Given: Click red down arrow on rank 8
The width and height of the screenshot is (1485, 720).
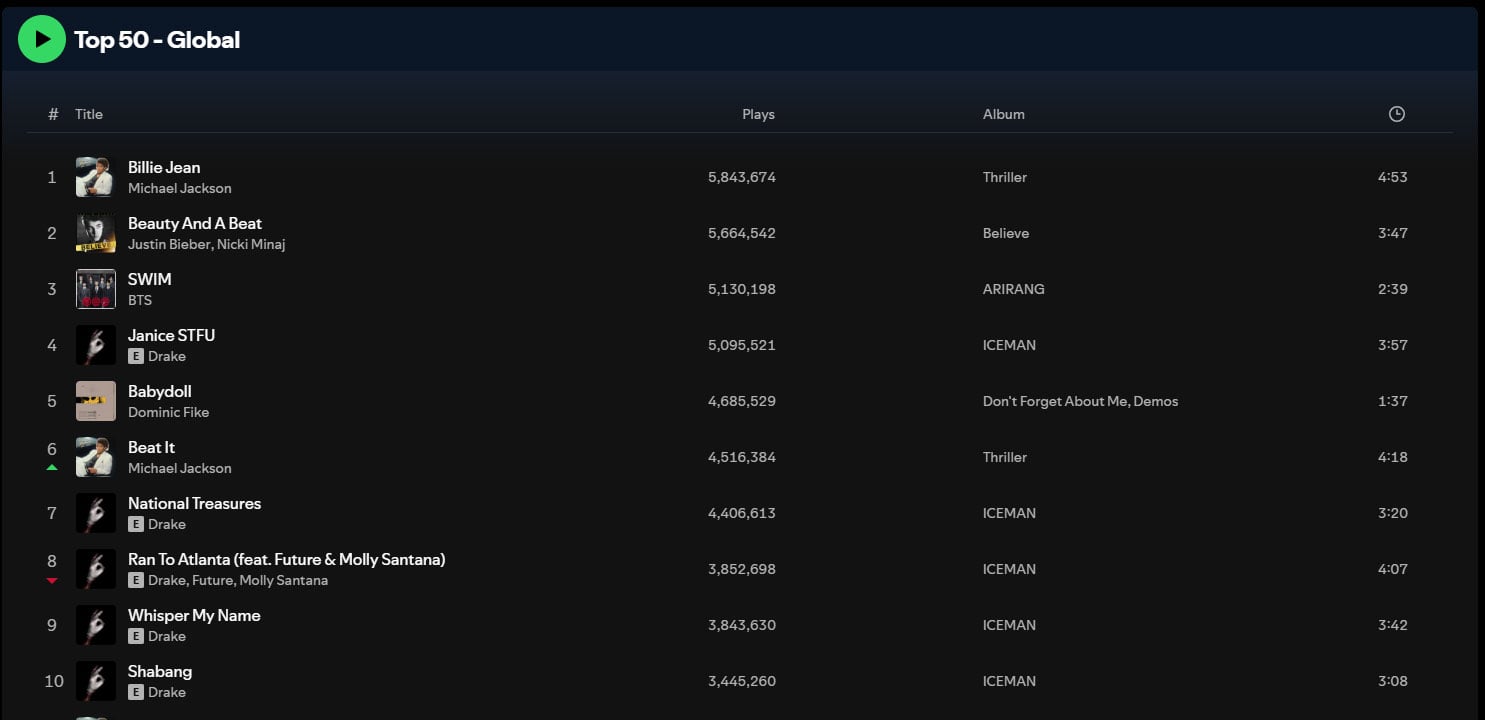Looking at the screenshot, I should tap(52, 580).
